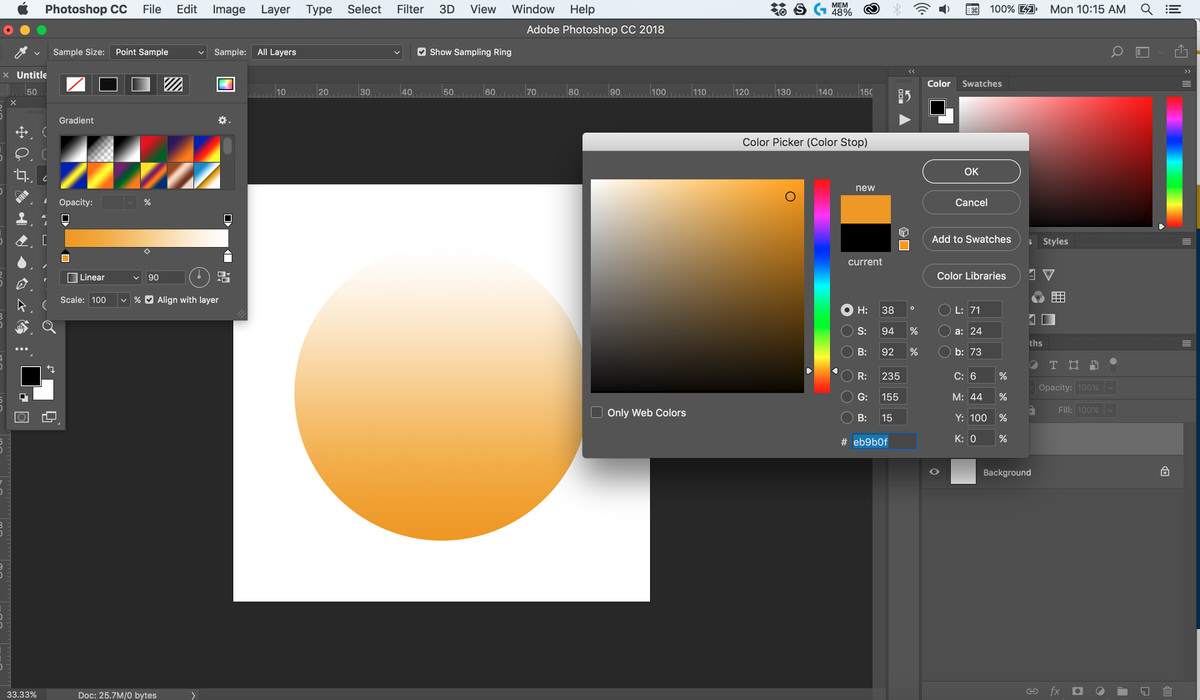Select the Spot Healing Brush tool

(x=22, y=197)
